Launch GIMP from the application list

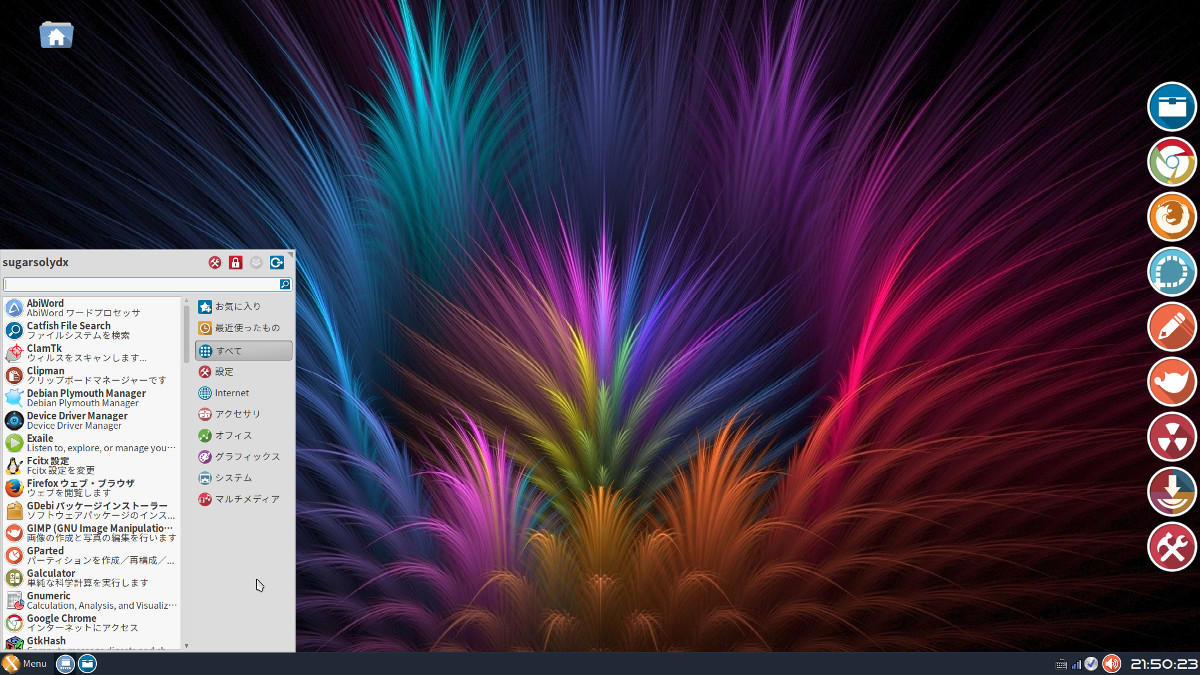tap(91, 533)
